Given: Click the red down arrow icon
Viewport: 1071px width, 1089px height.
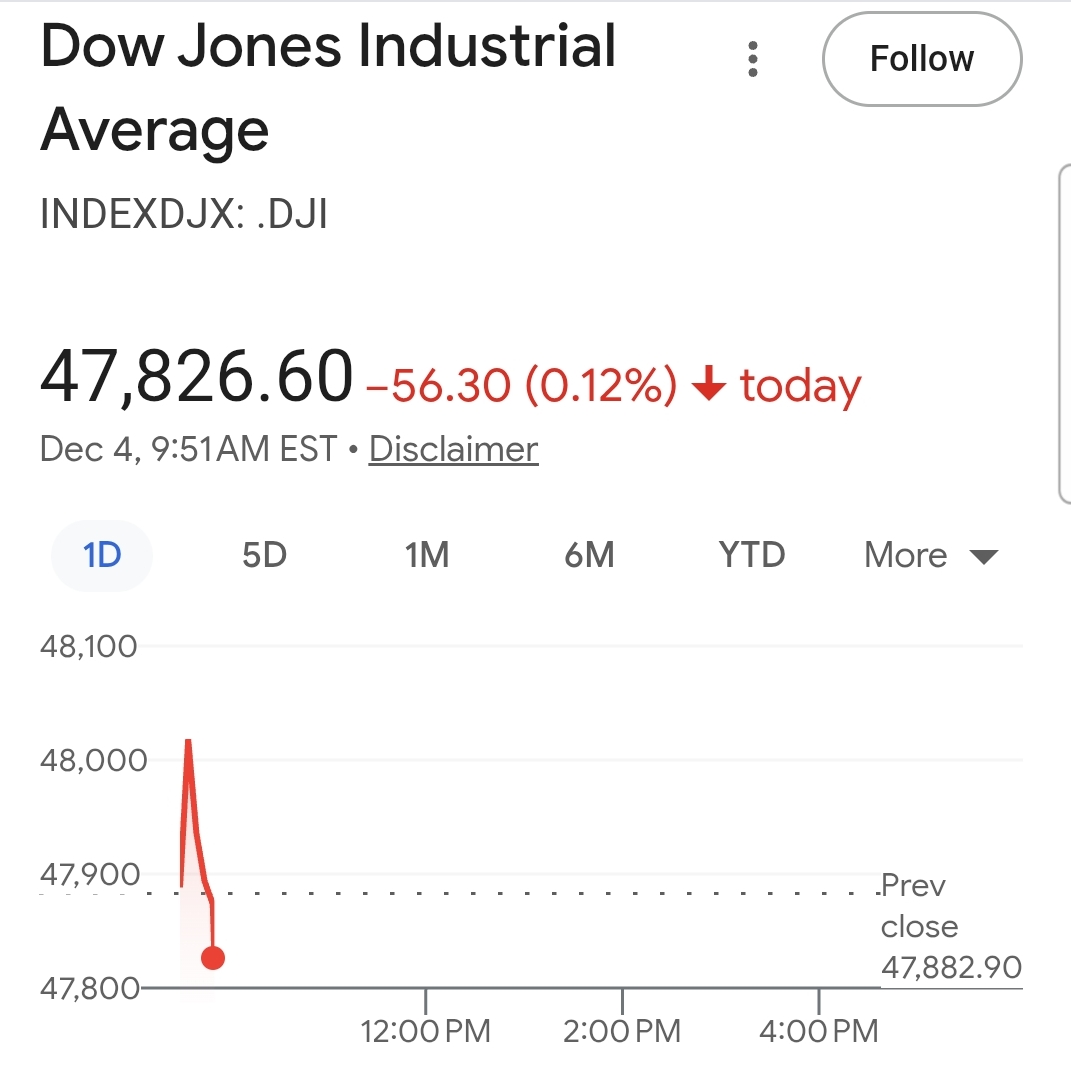Looking at the screenshot, I should (708, 386).
